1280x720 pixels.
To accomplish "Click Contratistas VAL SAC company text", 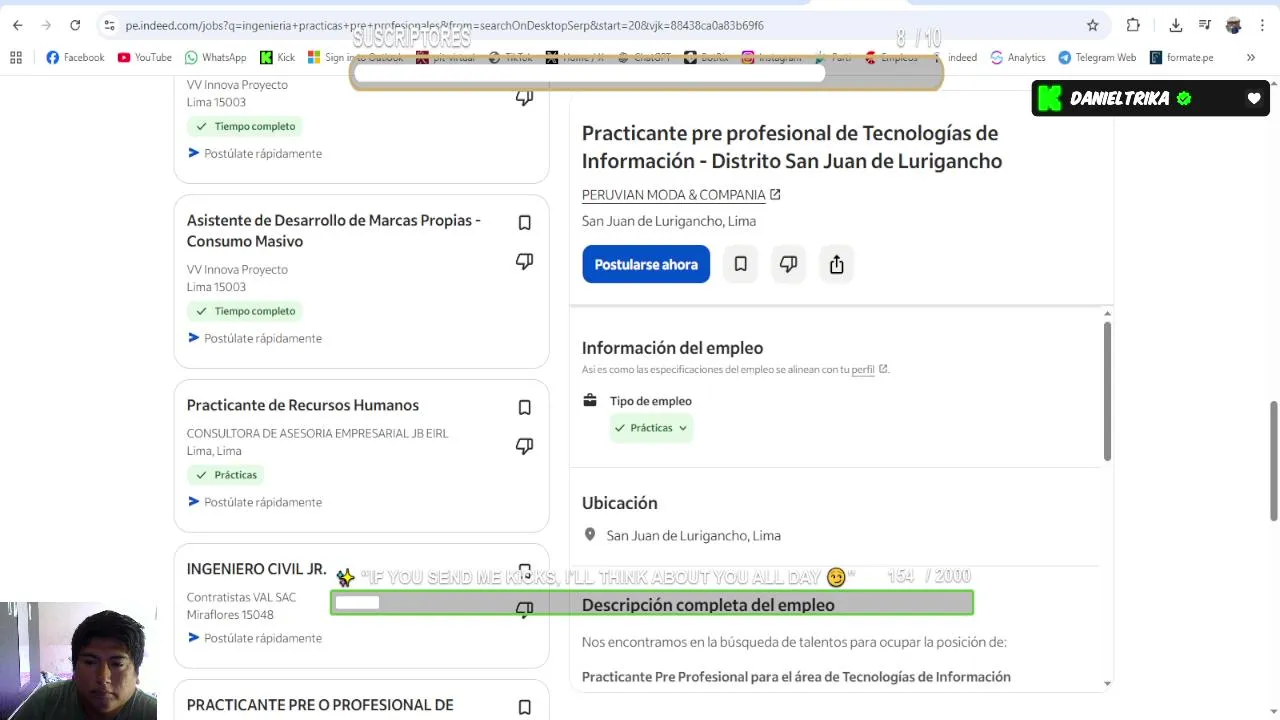I will (241, 597).
